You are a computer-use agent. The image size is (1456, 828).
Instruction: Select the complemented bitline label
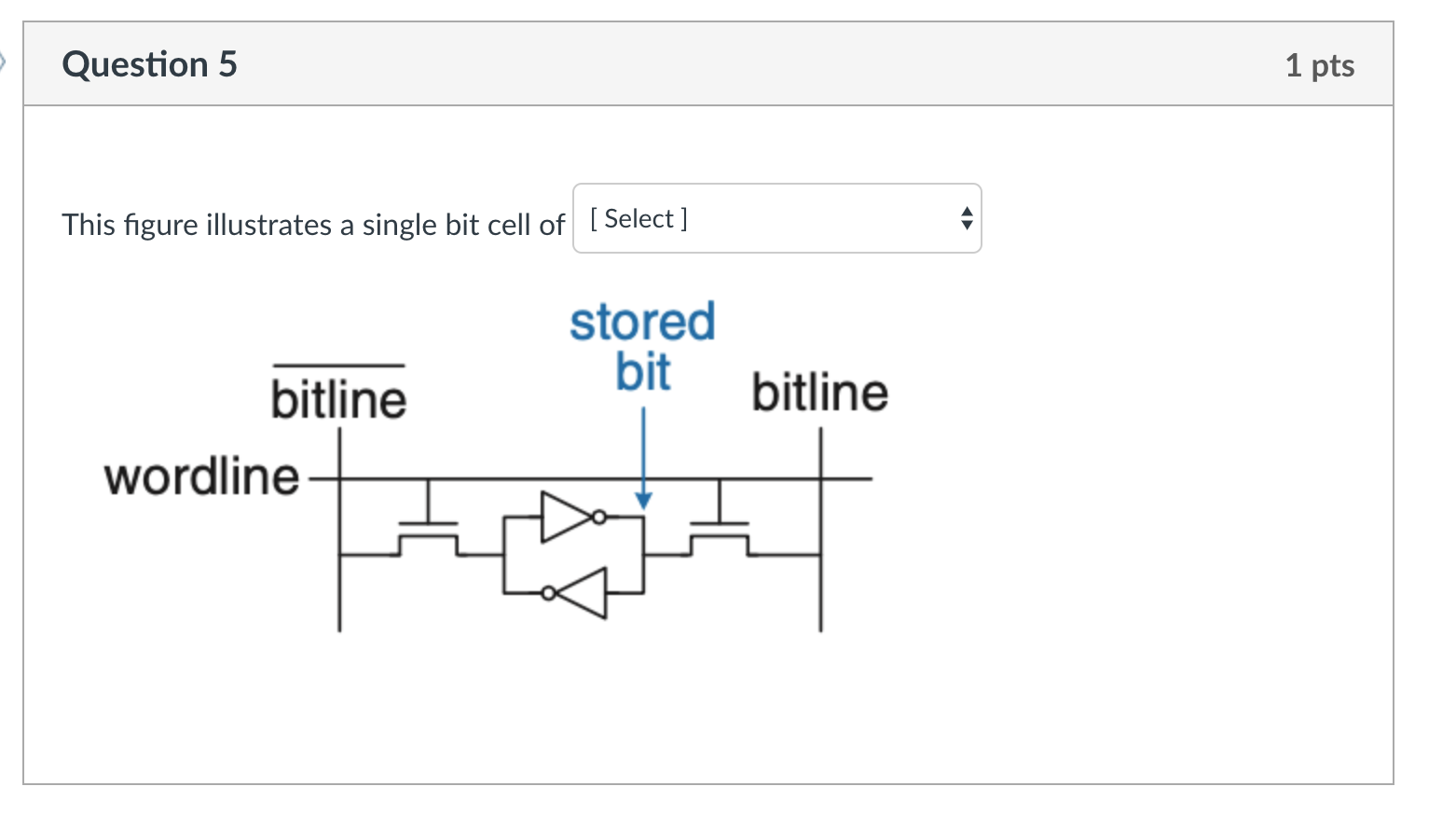coord(338,396)
